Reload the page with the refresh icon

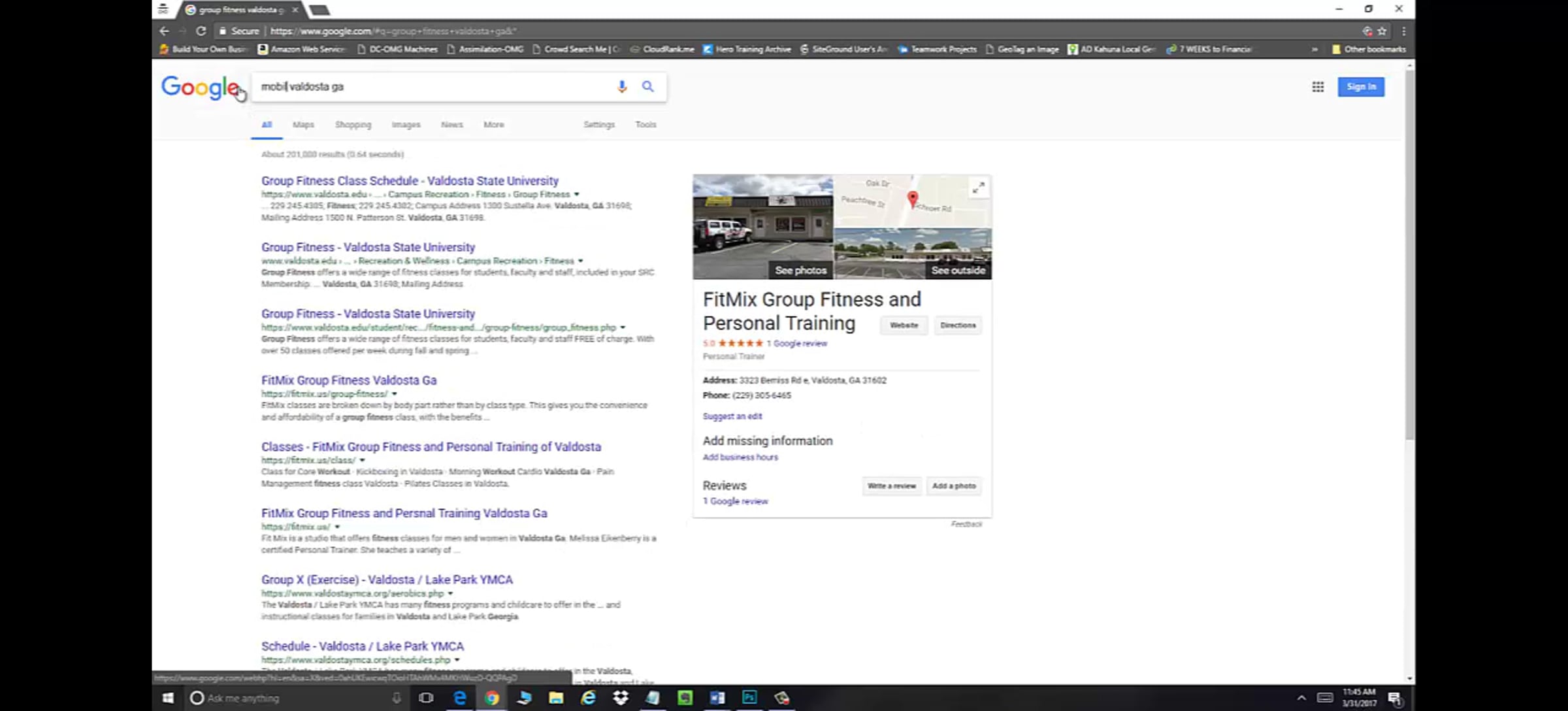tap(201, 31)
